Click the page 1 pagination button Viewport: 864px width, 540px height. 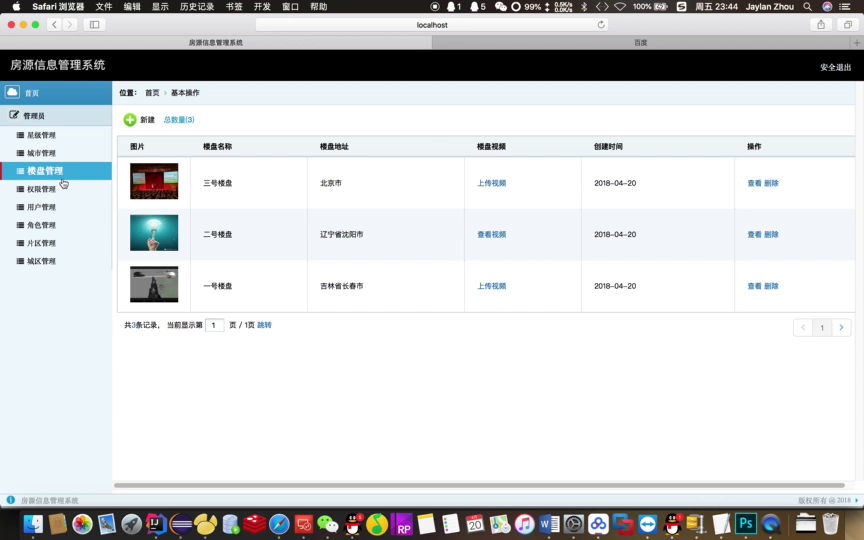click(822, 327)
